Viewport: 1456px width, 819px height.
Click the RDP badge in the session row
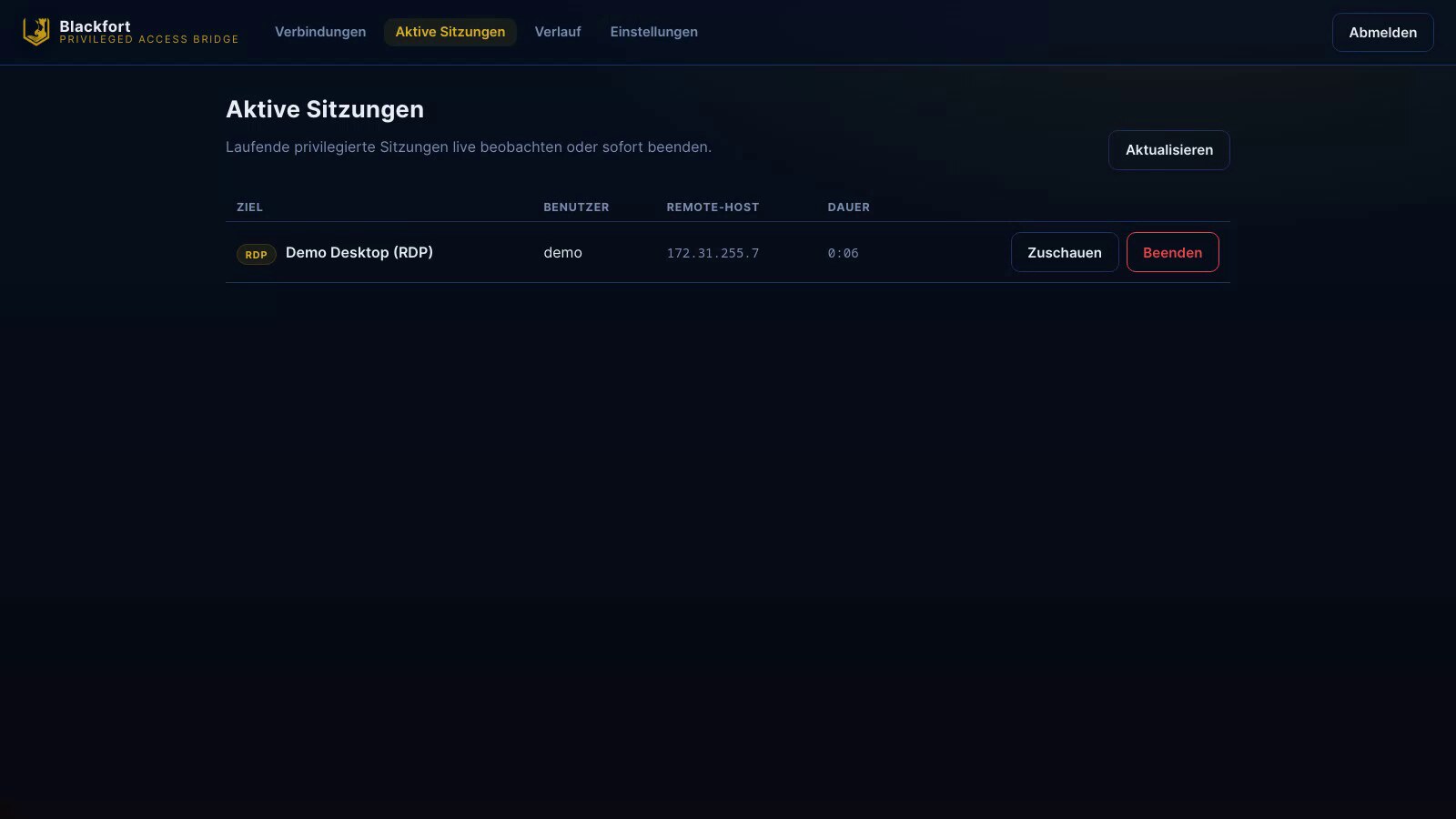coord(257,255)
